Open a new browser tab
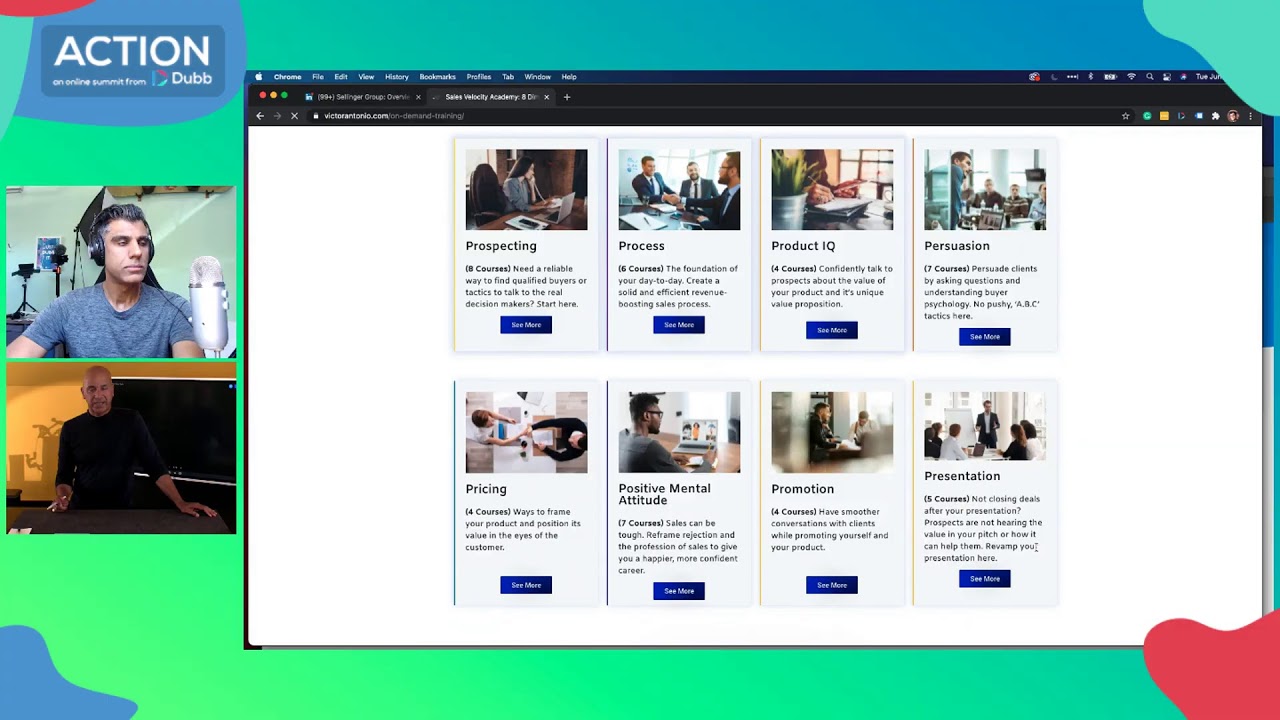Screen dimensions: 1280x720 (567, 97)
